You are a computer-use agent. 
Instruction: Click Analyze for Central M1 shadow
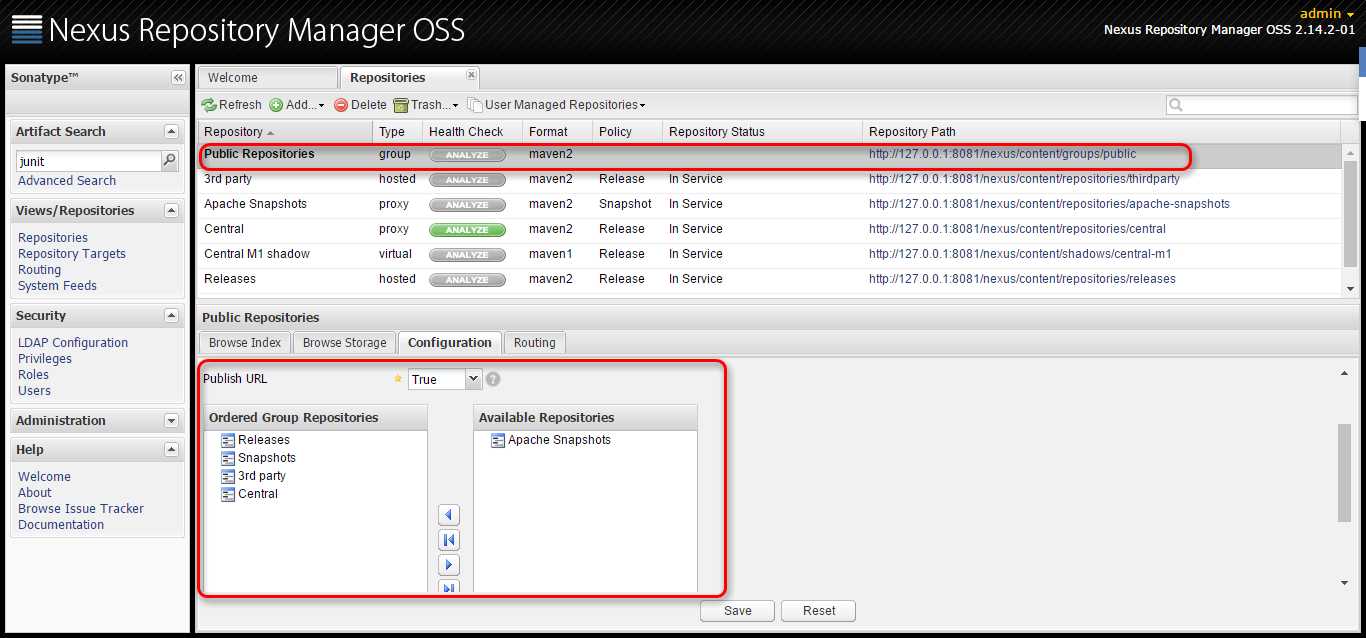click(467, 255)
